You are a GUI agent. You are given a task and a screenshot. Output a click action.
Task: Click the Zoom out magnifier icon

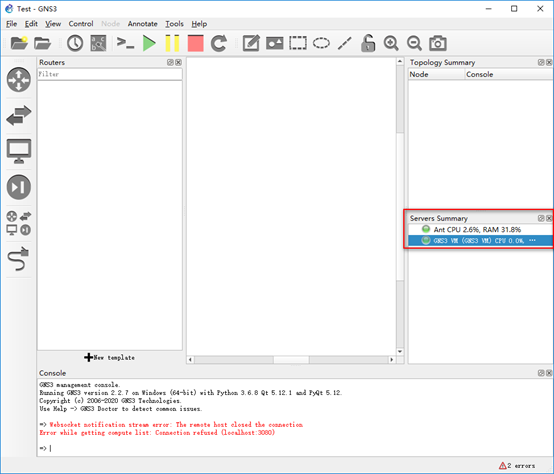(414, 43)
